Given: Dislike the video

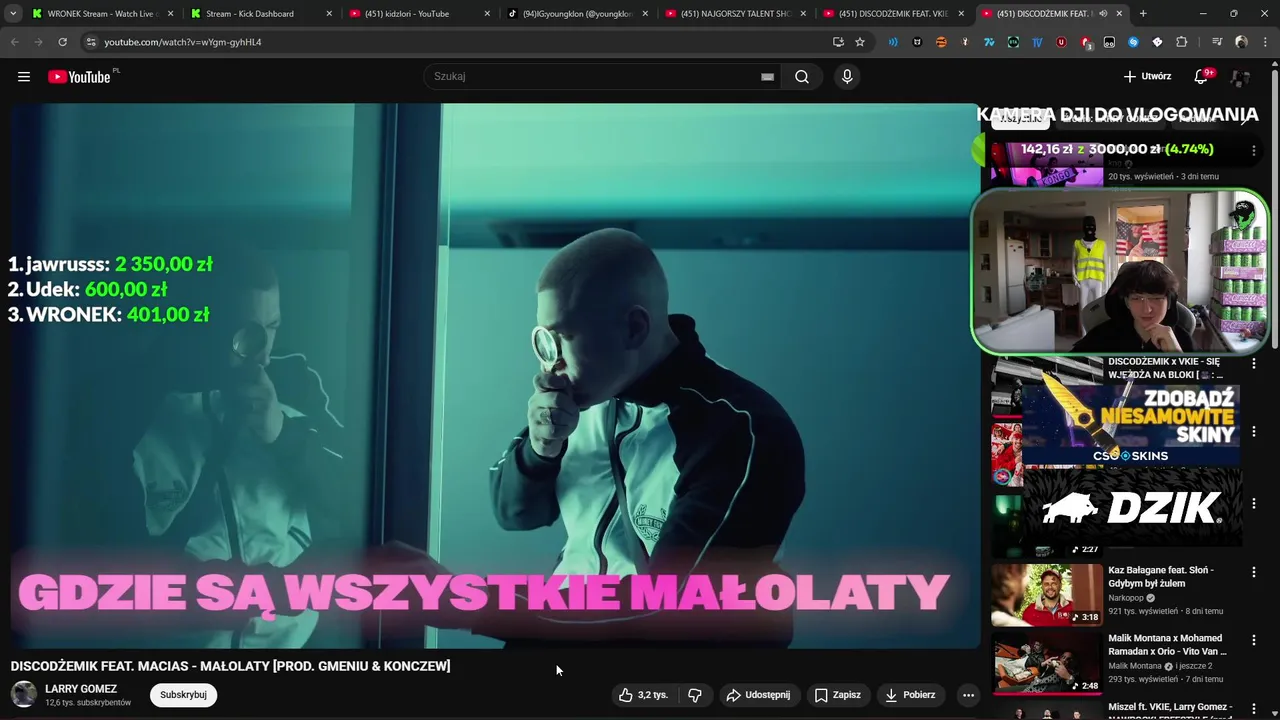Looking at the screenshot, I should pyautogui.click(x=695, y=695).
